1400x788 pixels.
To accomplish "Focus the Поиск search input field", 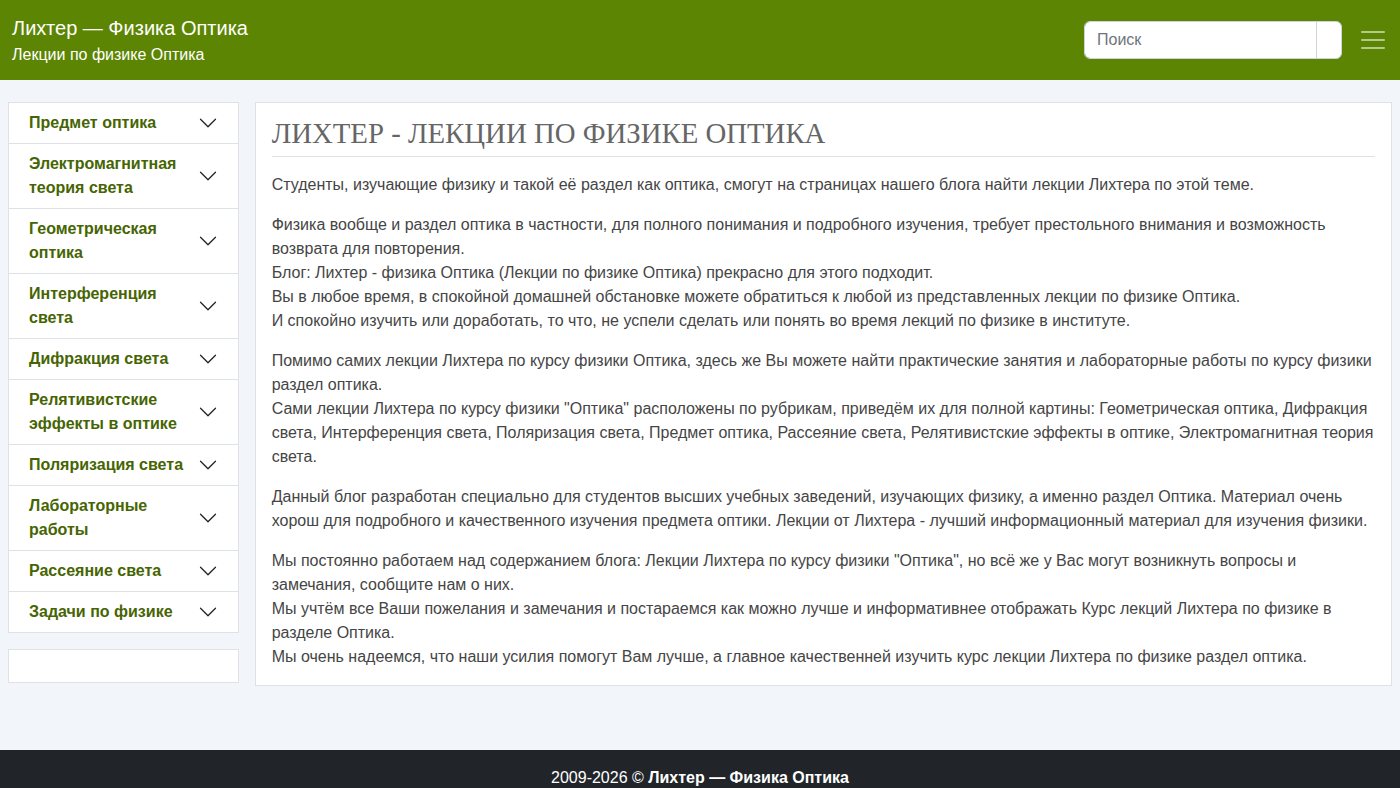I will pyautogui.click(x=1200, y=40).
